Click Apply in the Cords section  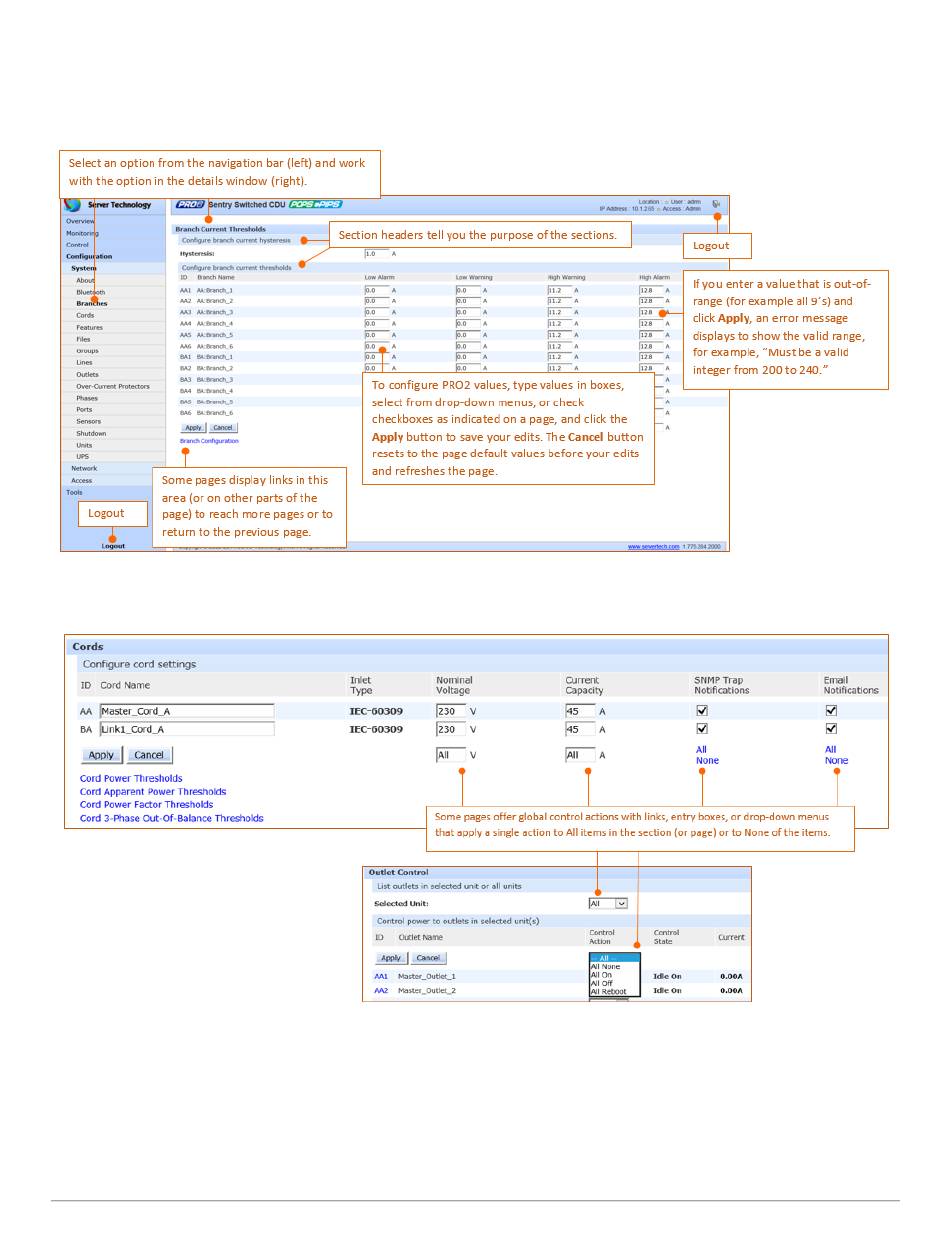pyautogui.click(x=101, y=755)
